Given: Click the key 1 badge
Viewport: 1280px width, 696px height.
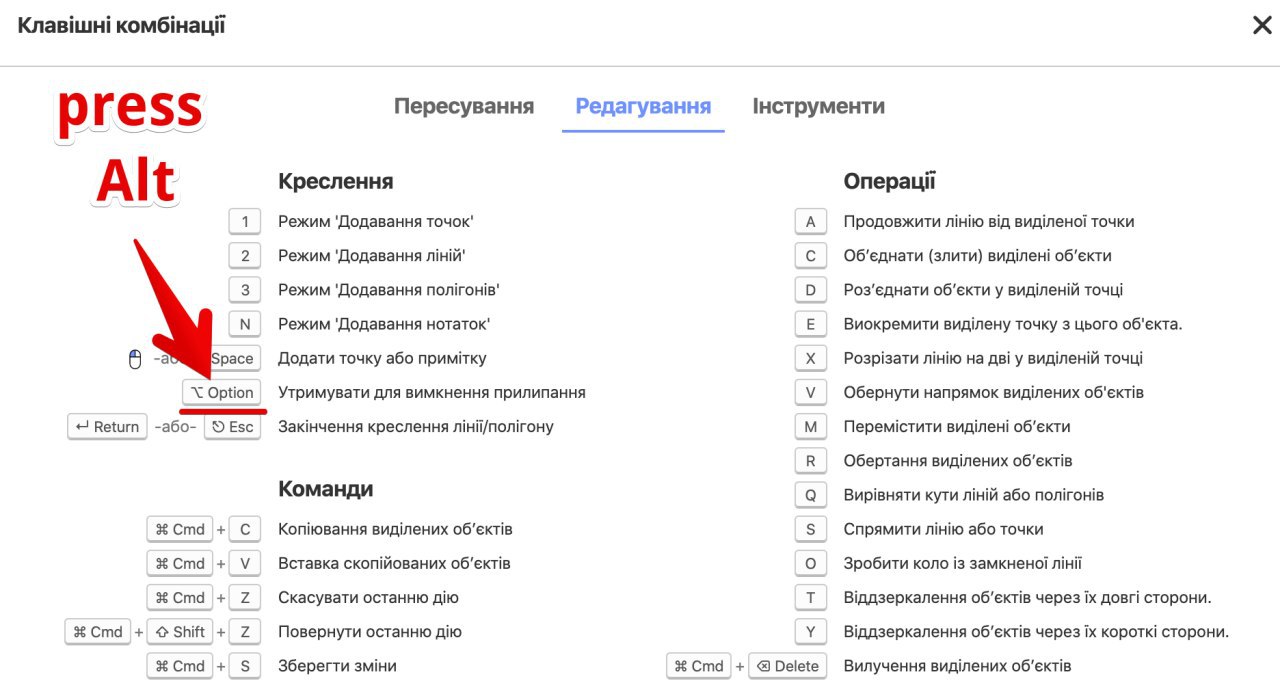Looking at the screenshot, I should (245, 222).
